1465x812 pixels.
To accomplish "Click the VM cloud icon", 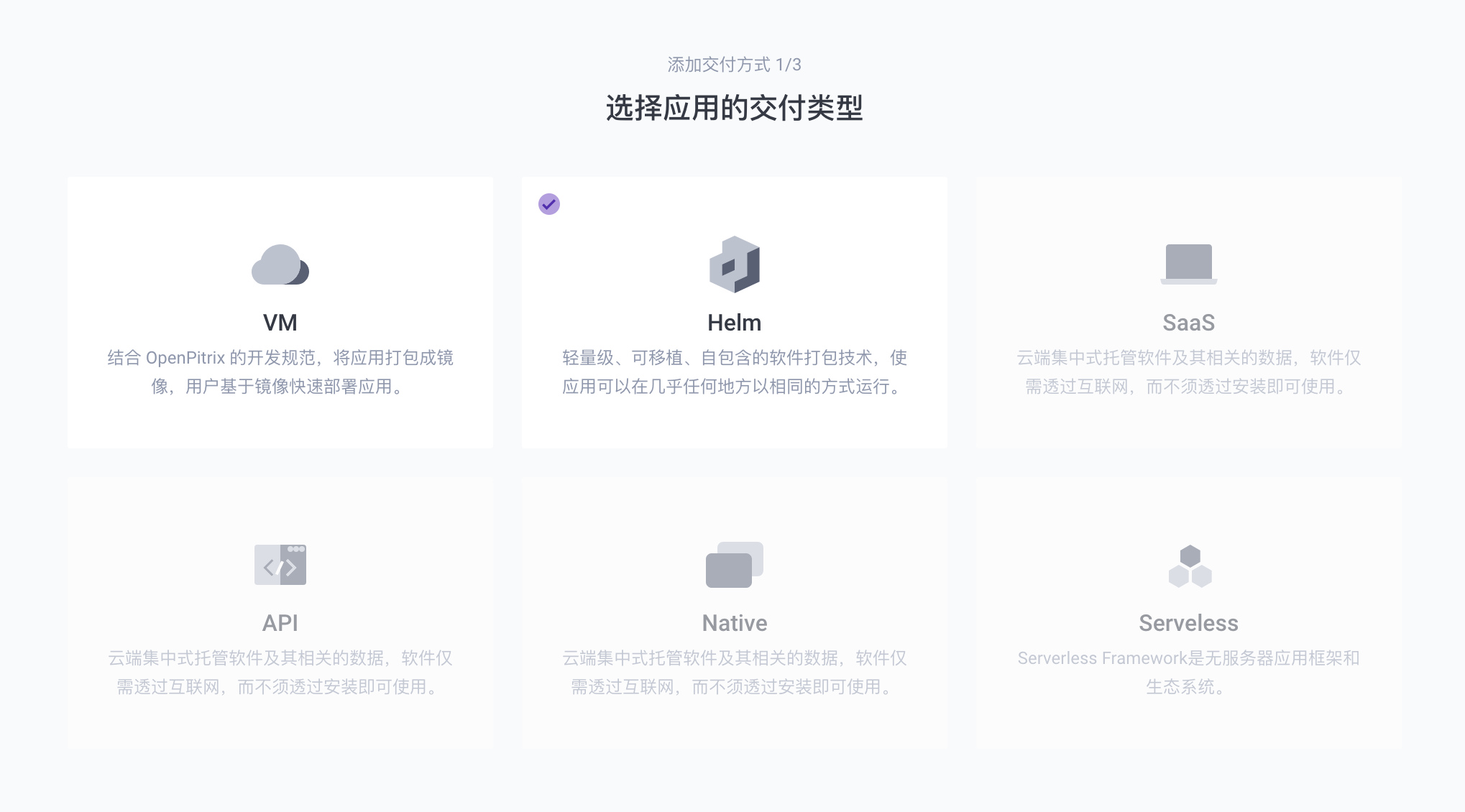I will [x=280, y=264].
